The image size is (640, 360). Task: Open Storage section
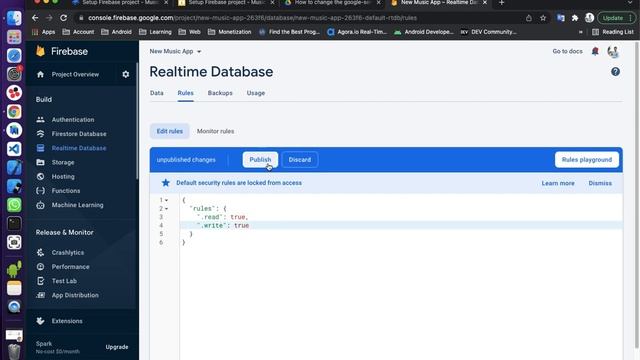pyautogui.click(x=63, y=162)
